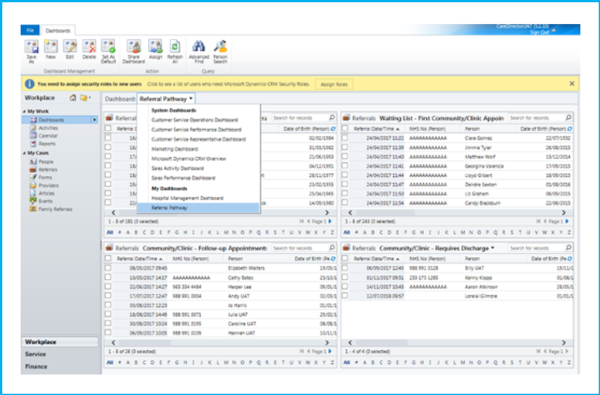
Task: Click search icon in Waiting List grid
Action: tap(569, 118)
